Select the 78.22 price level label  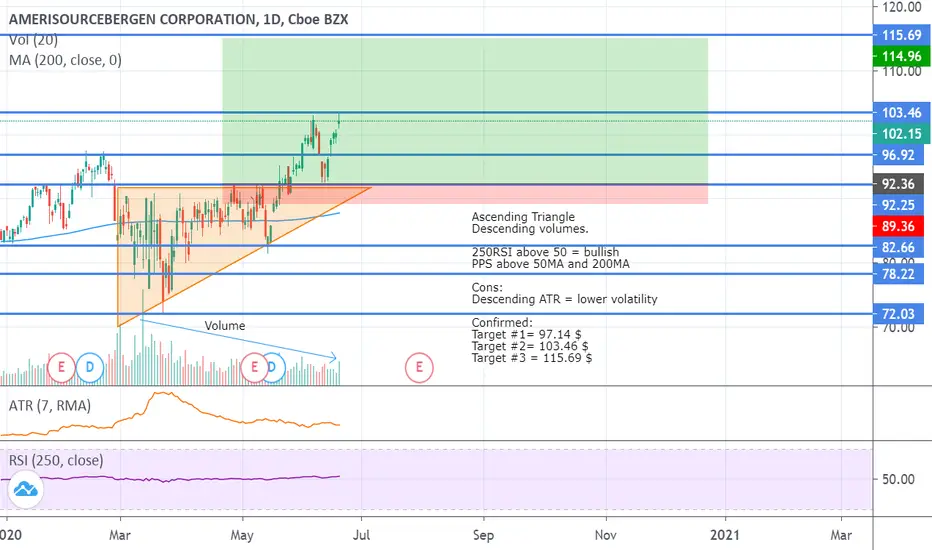pos(898,274)
